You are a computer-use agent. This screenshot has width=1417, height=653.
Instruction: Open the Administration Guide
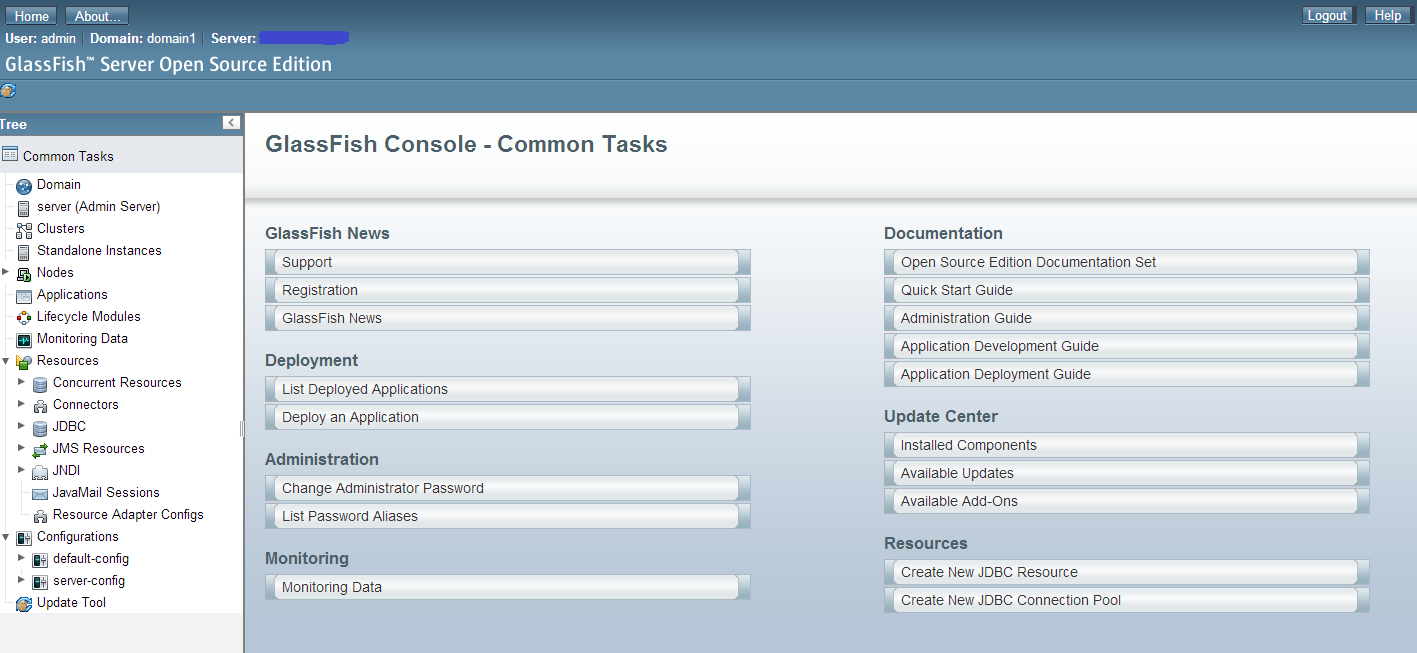coord(1127,318)
